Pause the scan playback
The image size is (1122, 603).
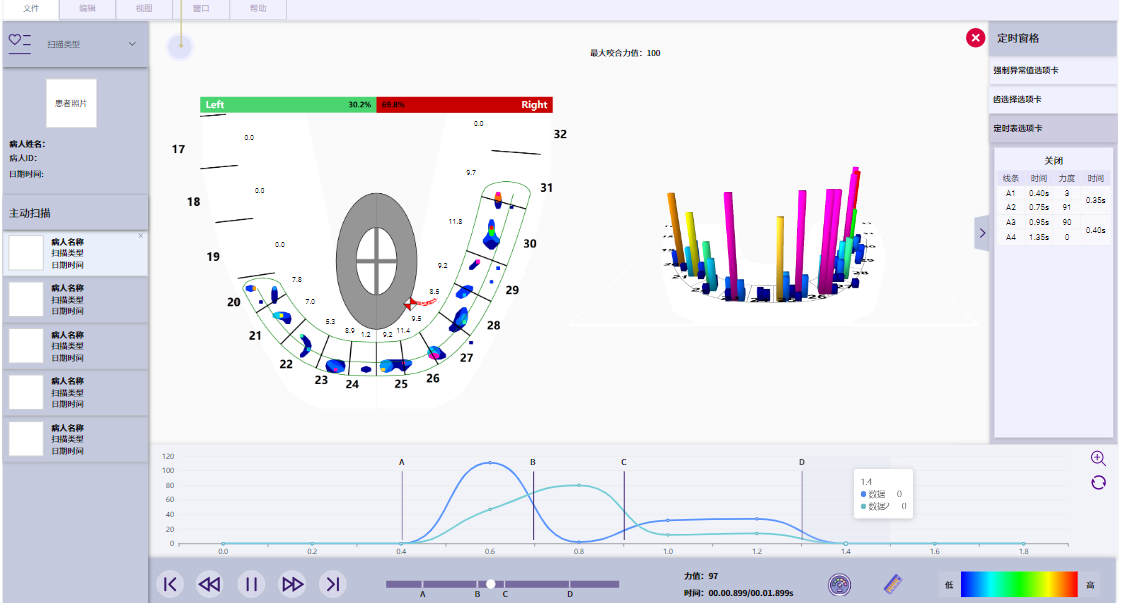click(x=251, y=584)
